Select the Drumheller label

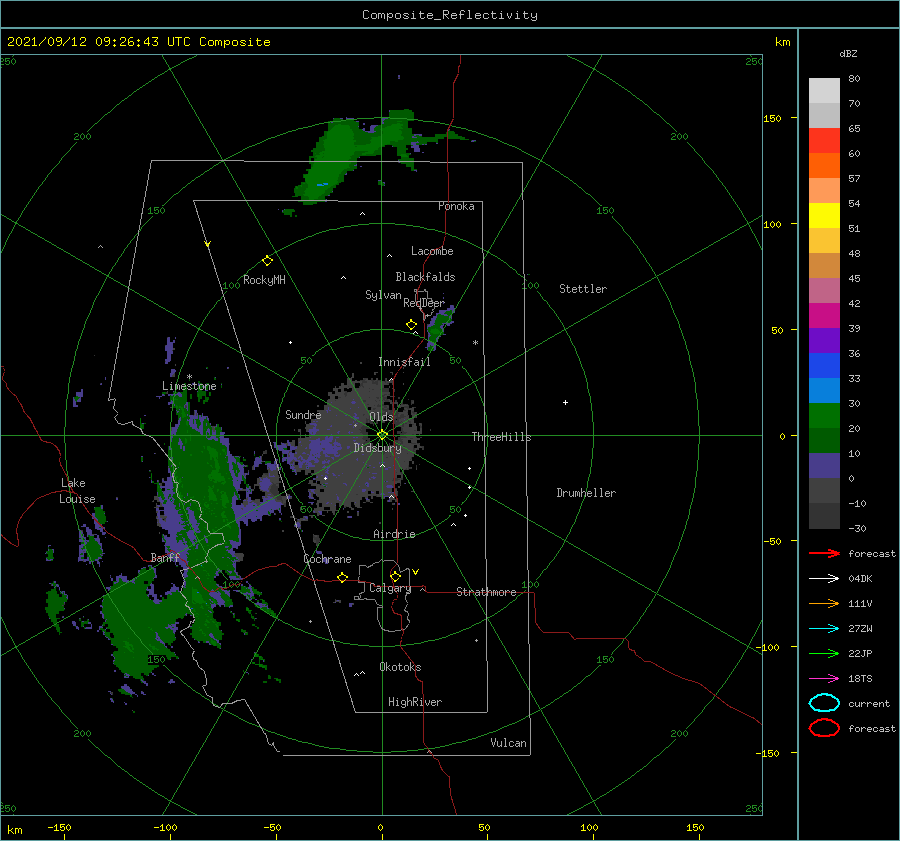pyautogui.click(x=586, y=493)
